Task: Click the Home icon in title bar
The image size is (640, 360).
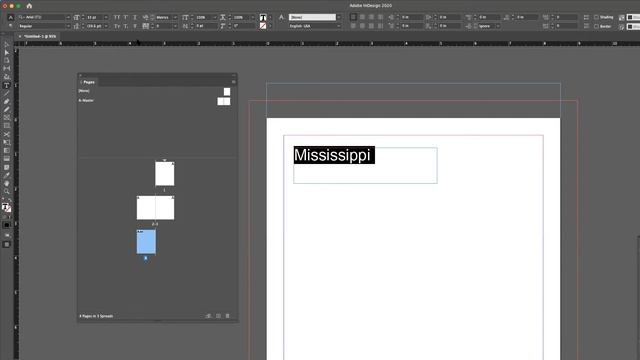Action: point(29,6)
